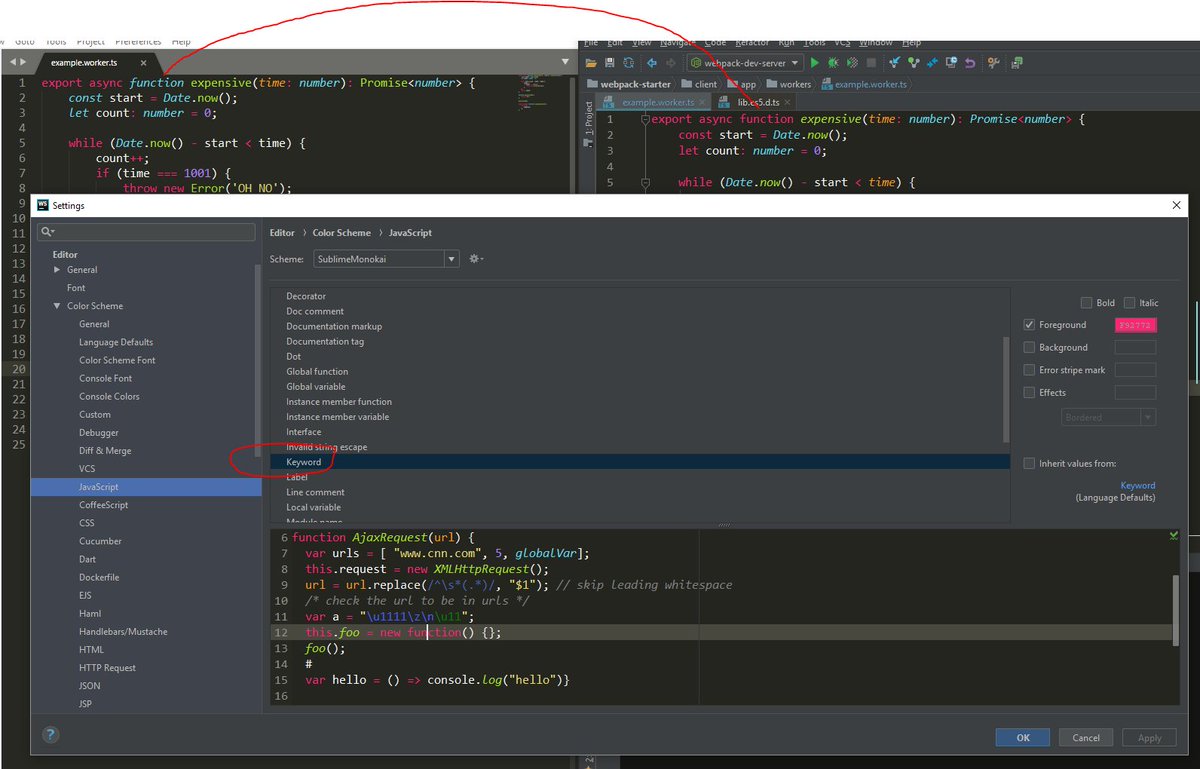
Task: Click Sublime's previous tab left arrow
Action: click(x=11, y=63)
